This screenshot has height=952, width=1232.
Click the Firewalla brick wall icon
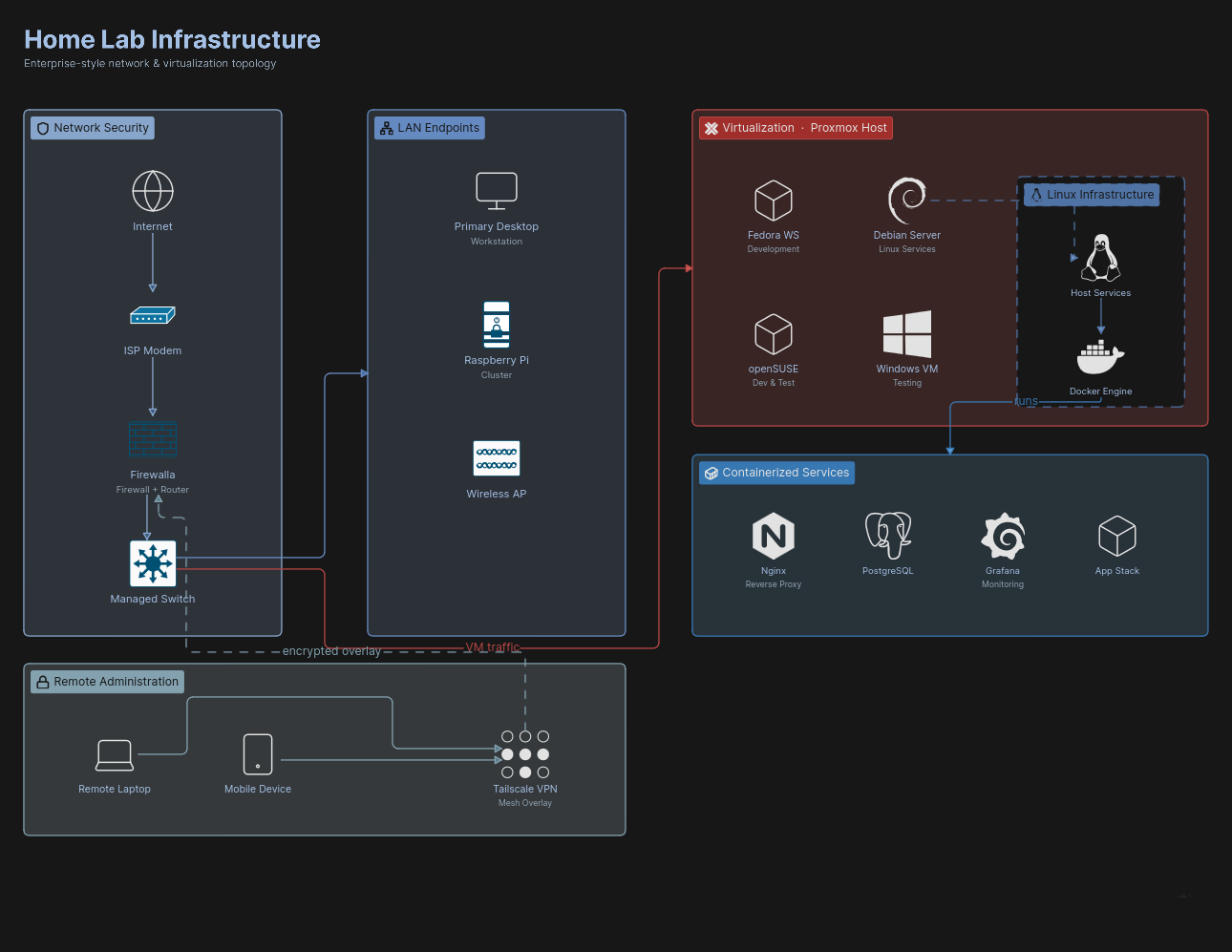[x=153, y=439]
